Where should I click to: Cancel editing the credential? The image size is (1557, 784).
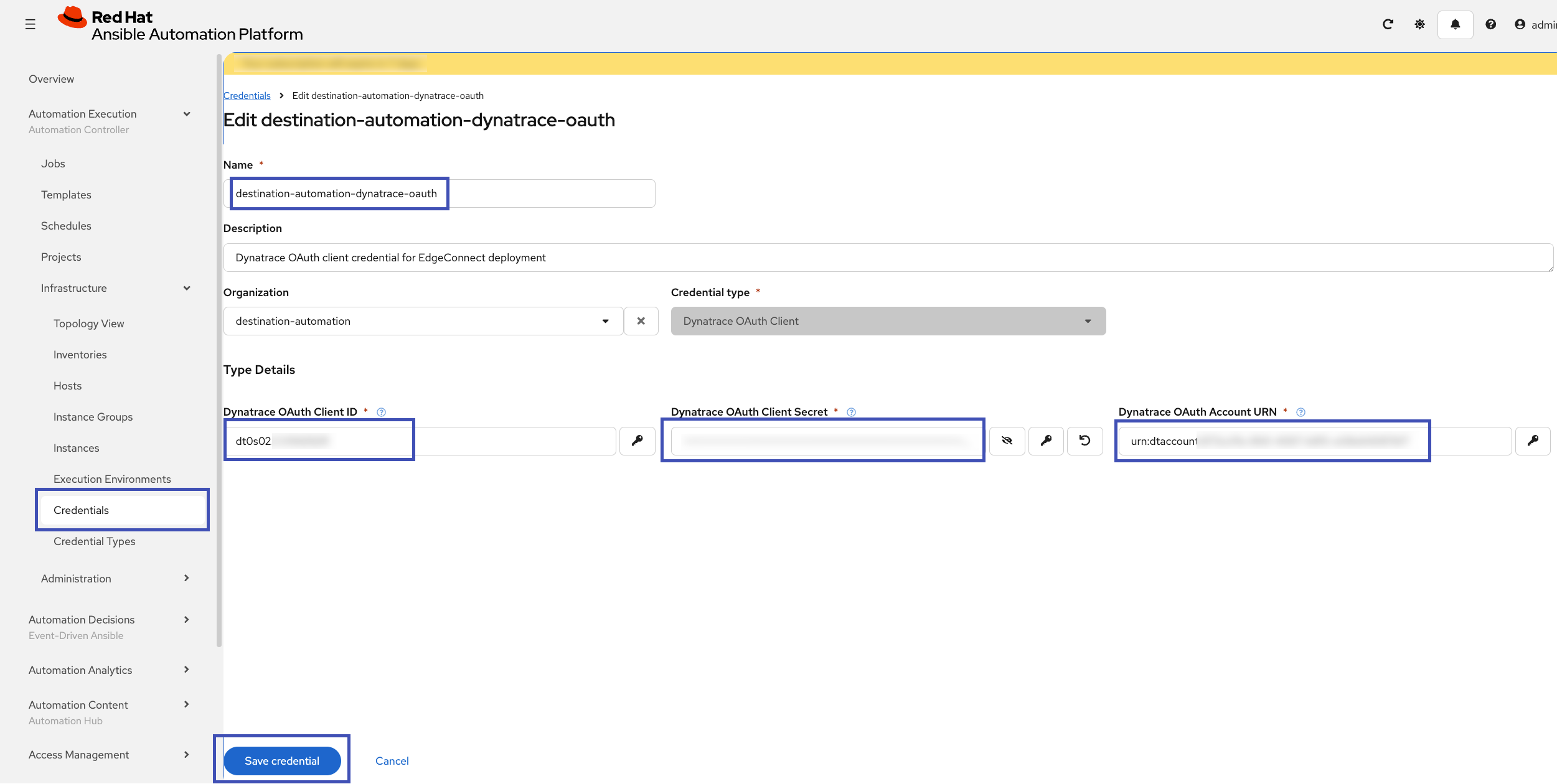point(392,760)
